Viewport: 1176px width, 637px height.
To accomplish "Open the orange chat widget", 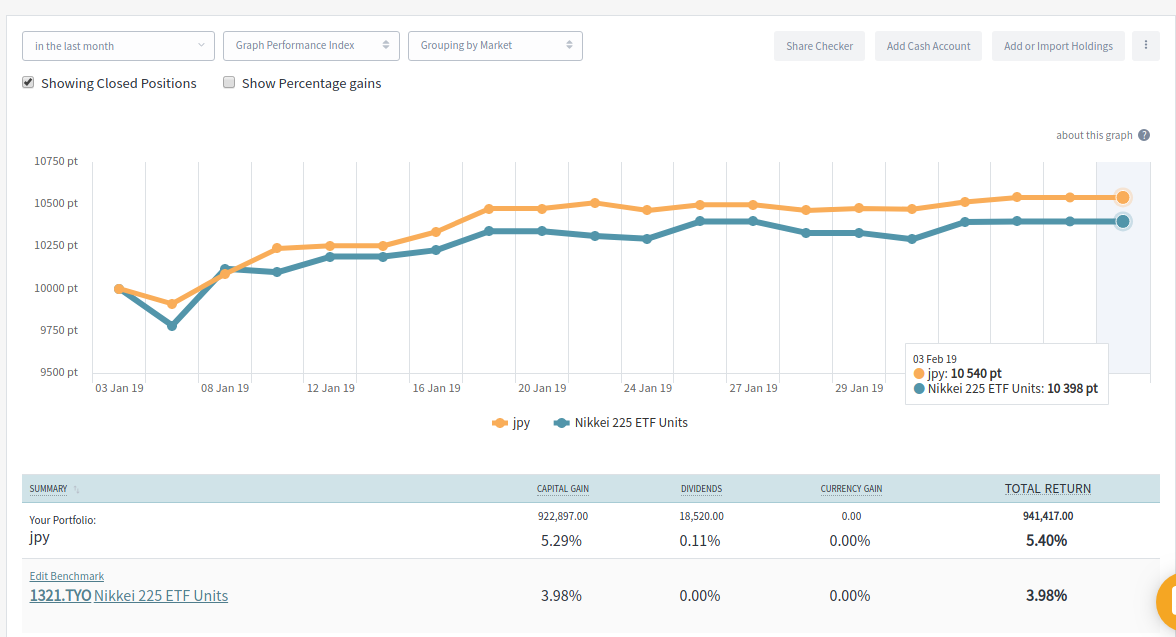I will [x=1168, y=602].
